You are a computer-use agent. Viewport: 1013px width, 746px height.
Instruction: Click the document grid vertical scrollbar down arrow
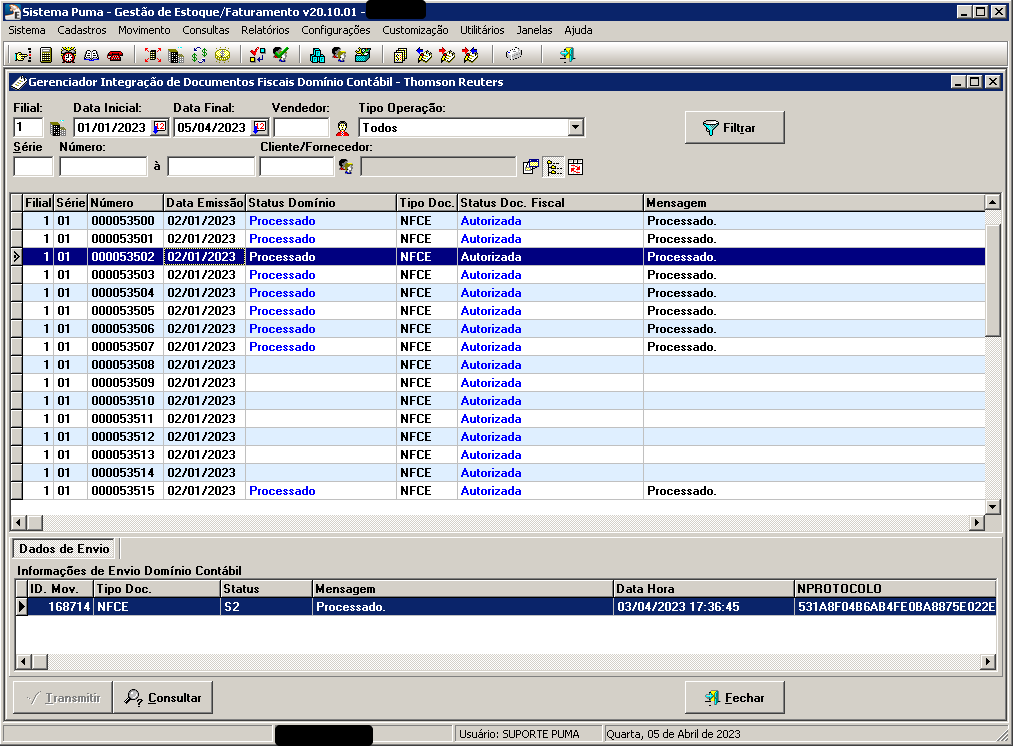992,507
